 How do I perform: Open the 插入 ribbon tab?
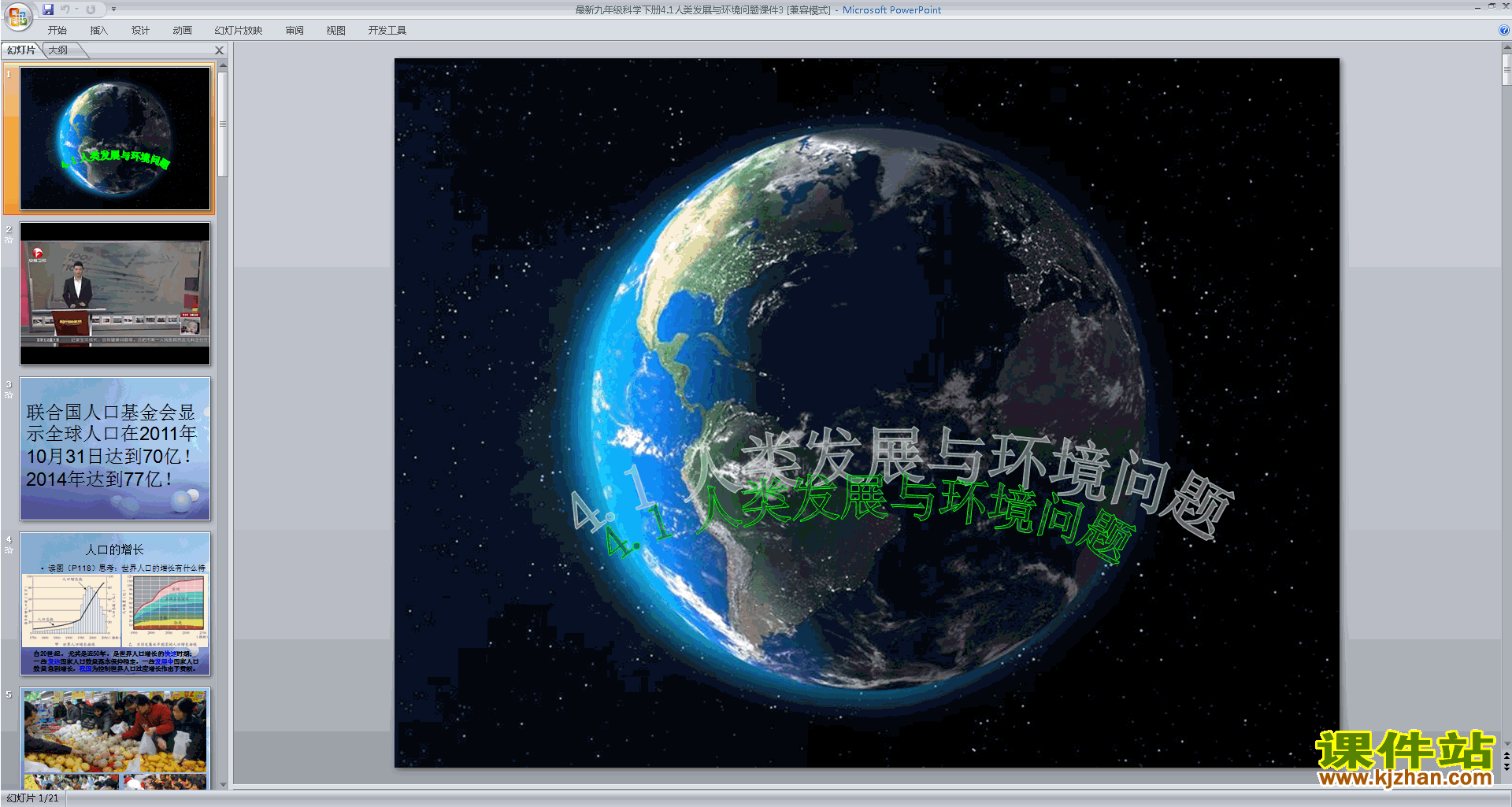(98, 31)
